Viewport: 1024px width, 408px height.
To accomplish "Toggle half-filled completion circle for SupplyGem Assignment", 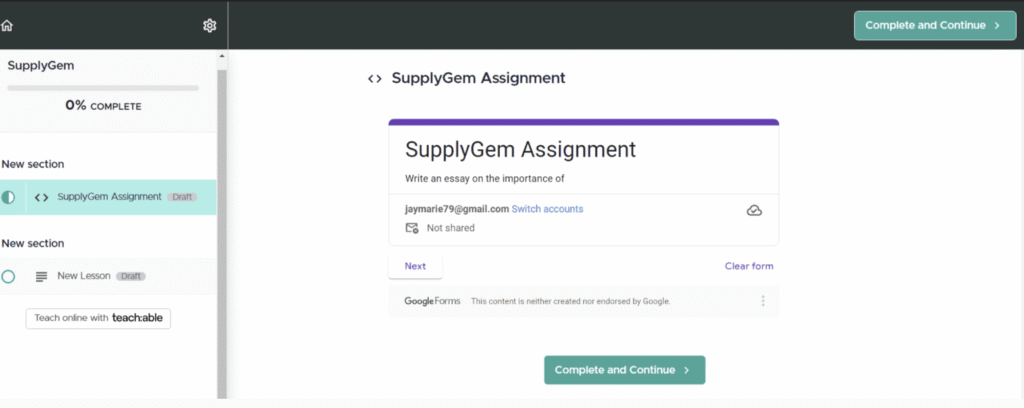I will (9, 197).
